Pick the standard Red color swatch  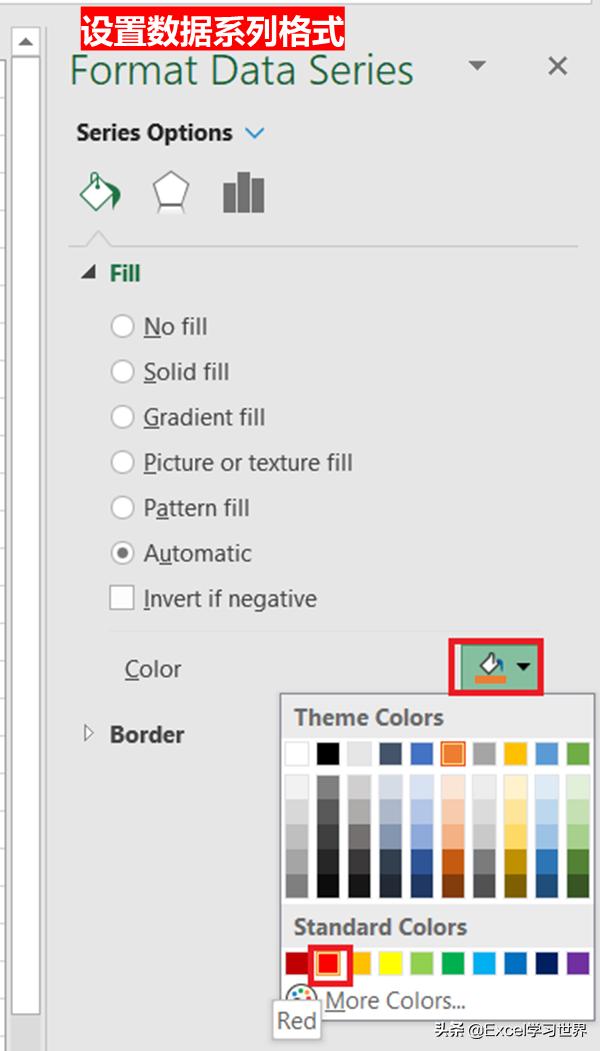(328, 963)
